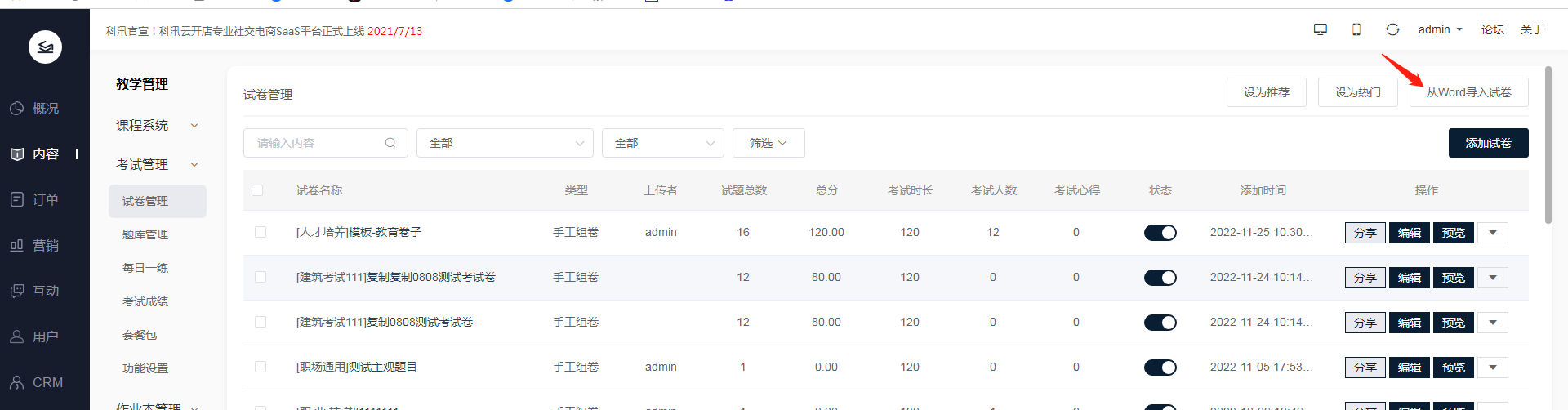
Task: Click the site logo icon in the sidebar
Action: click(45, 47)
